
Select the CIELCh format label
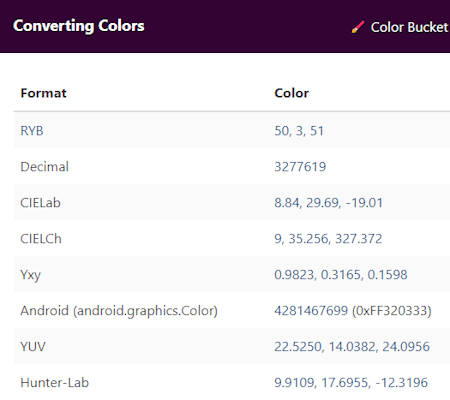point(41,239)
